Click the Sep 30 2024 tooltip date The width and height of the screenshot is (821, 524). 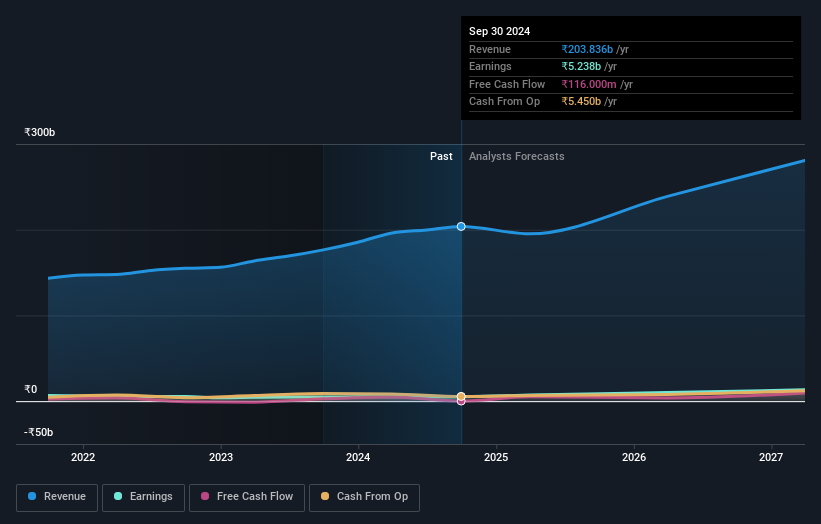click(500, 31)
